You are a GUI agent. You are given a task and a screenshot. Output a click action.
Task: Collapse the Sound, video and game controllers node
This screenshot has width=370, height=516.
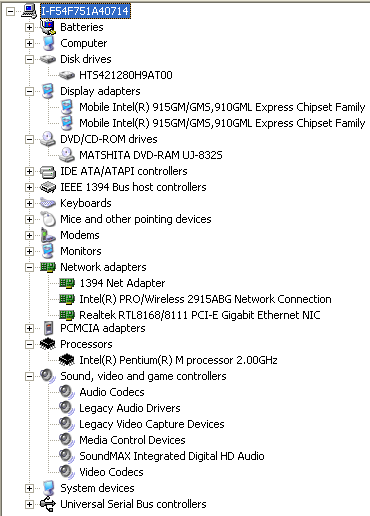point(29,376)
